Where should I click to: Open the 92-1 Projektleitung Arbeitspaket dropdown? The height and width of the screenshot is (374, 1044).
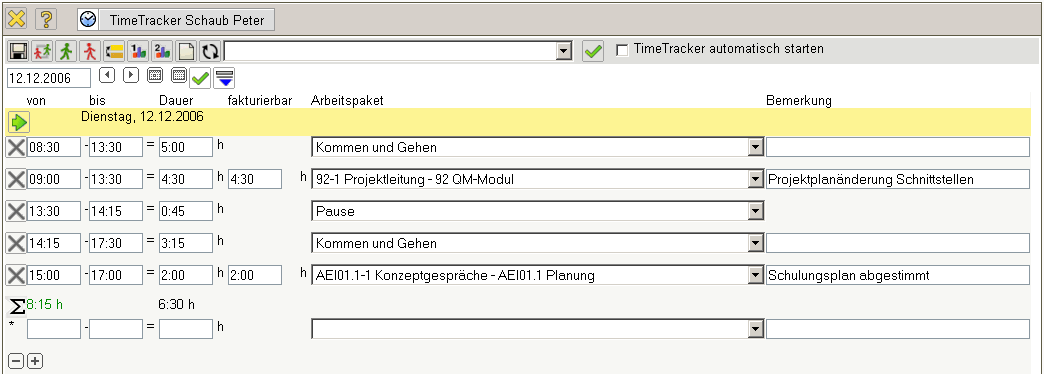[755, 179]
